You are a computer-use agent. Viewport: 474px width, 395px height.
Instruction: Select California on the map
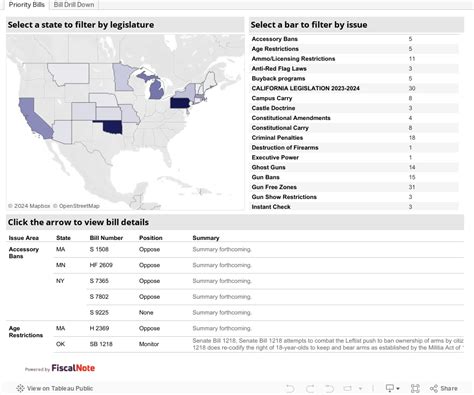click(34, 119)
